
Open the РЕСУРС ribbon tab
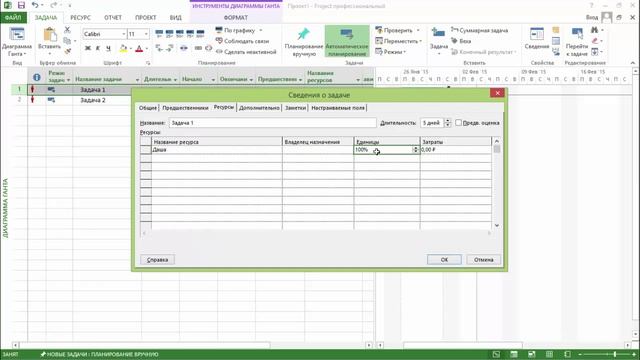coord(80,18)
